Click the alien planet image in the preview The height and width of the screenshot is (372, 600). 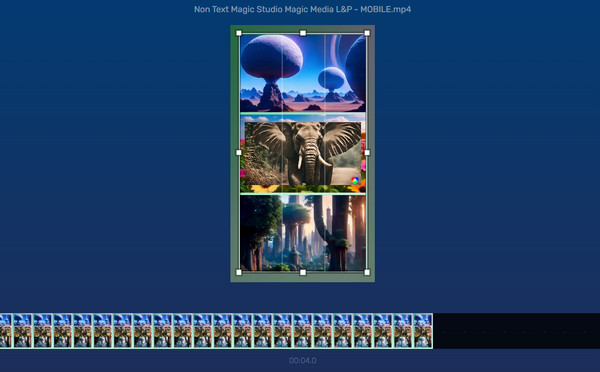coord(303,73)
